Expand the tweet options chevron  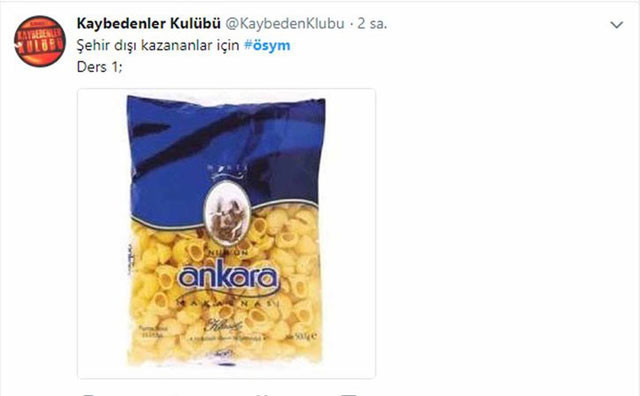click(x=616, y=25)
